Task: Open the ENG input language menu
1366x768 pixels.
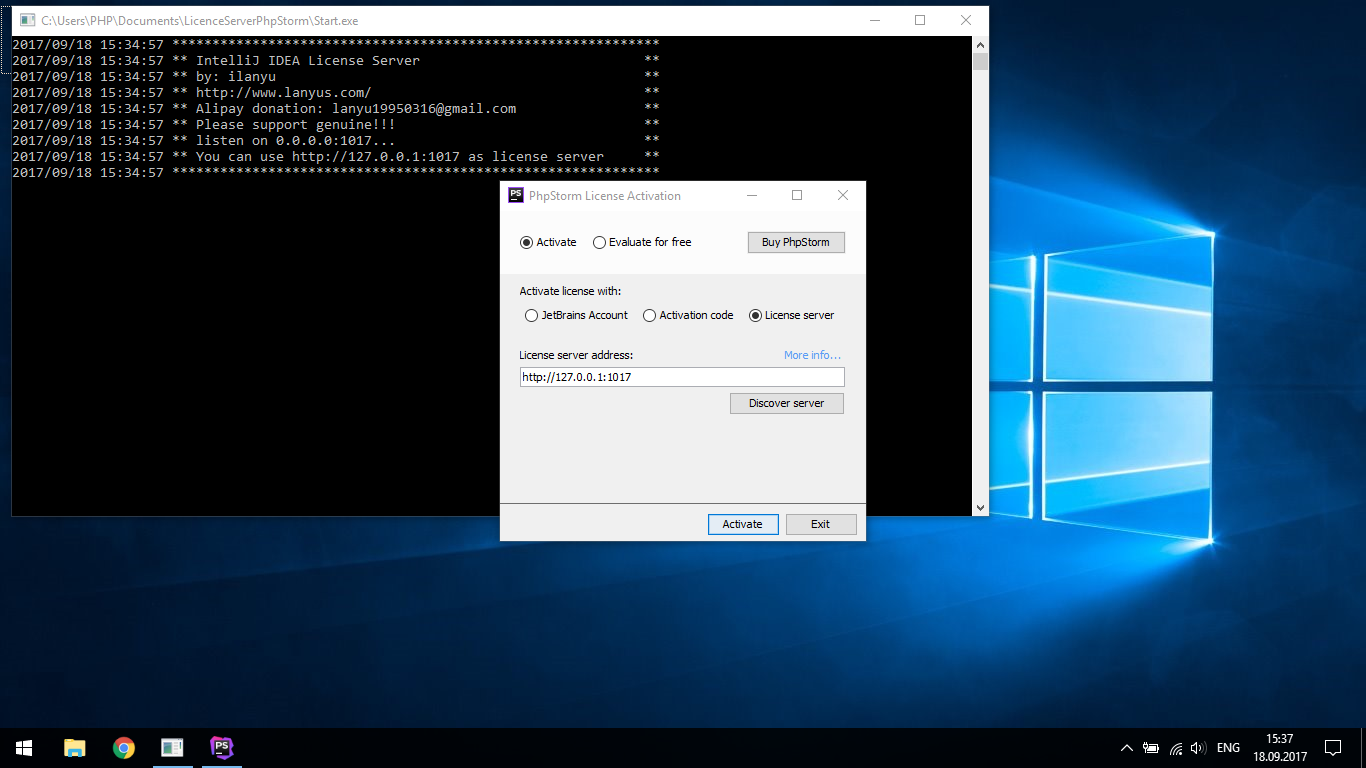Action: point(1228,748)
